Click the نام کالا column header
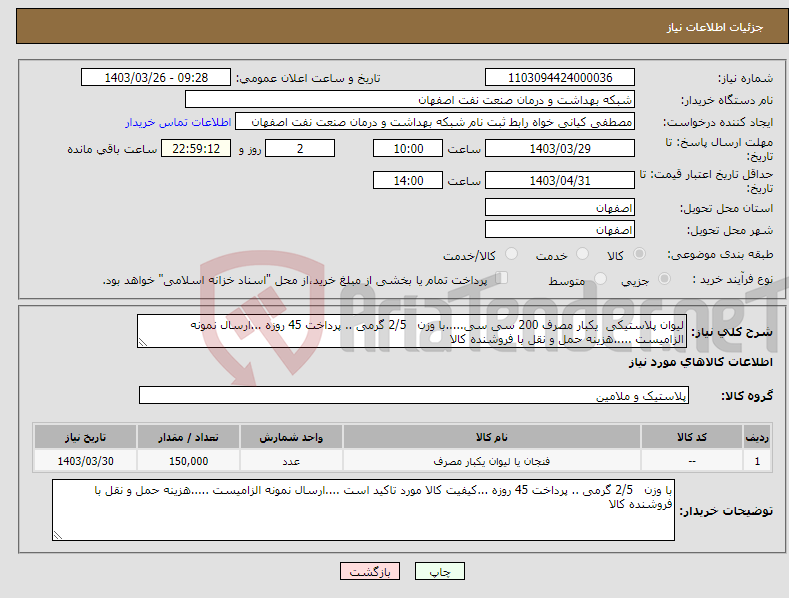The image size is (789, 598). (492, 437)
